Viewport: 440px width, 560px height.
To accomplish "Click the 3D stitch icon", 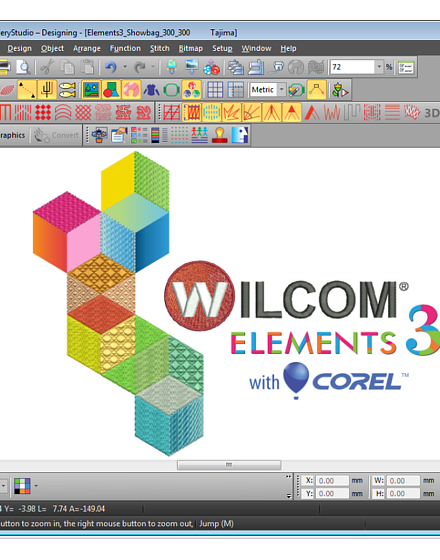I will tap(431, 113).
